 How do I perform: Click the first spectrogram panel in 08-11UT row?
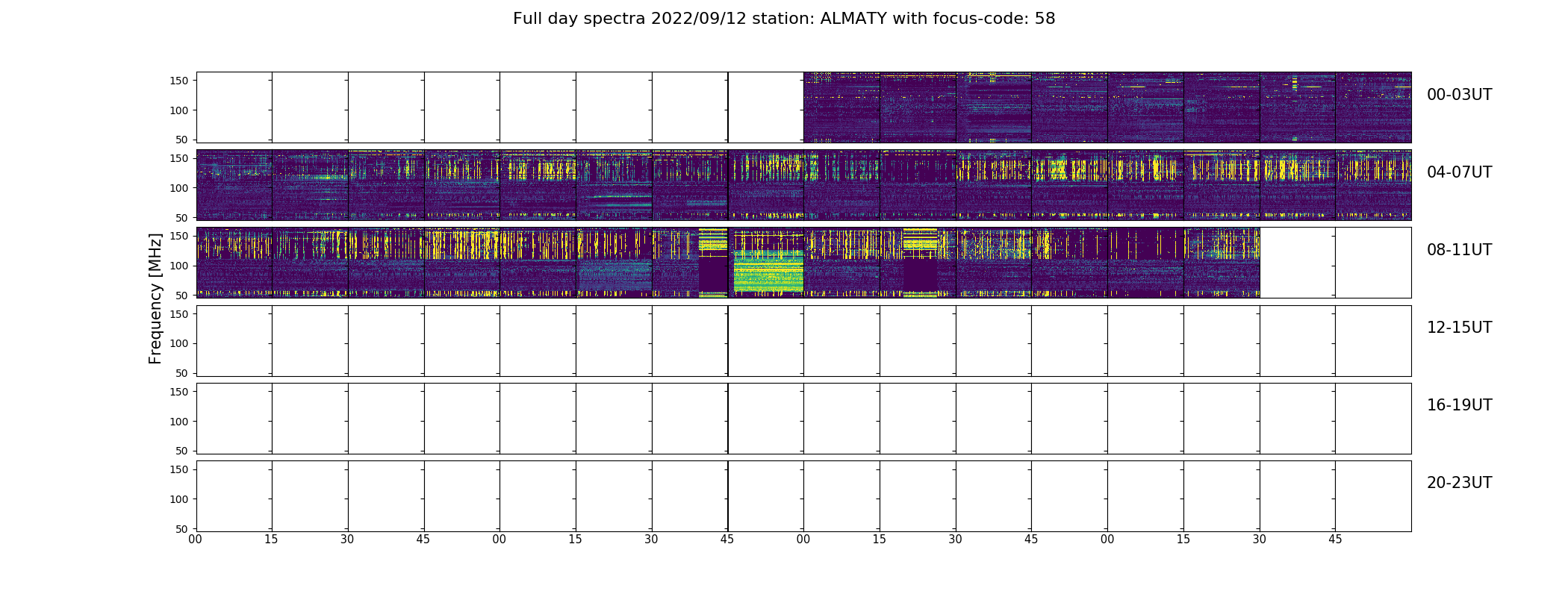pyautogui.click(x=234, y=263)
